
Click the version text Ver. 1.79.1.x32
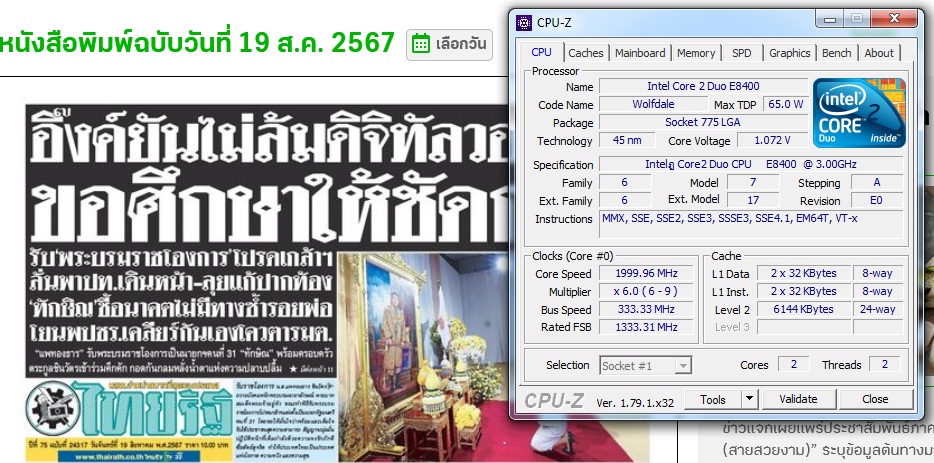(635, 403)
